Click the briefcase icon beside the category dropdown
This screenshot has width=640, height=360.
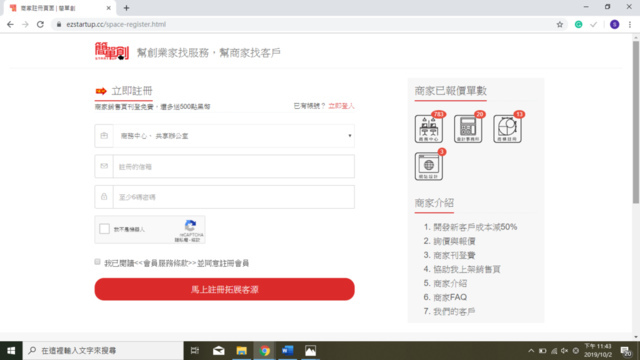pos(104,136)
